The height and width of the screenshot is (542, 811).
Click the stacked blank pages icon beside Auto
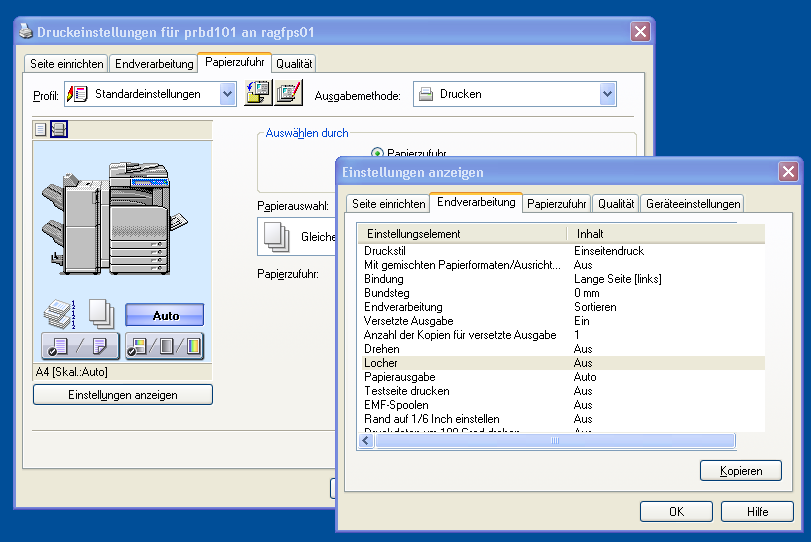point(101,314)
